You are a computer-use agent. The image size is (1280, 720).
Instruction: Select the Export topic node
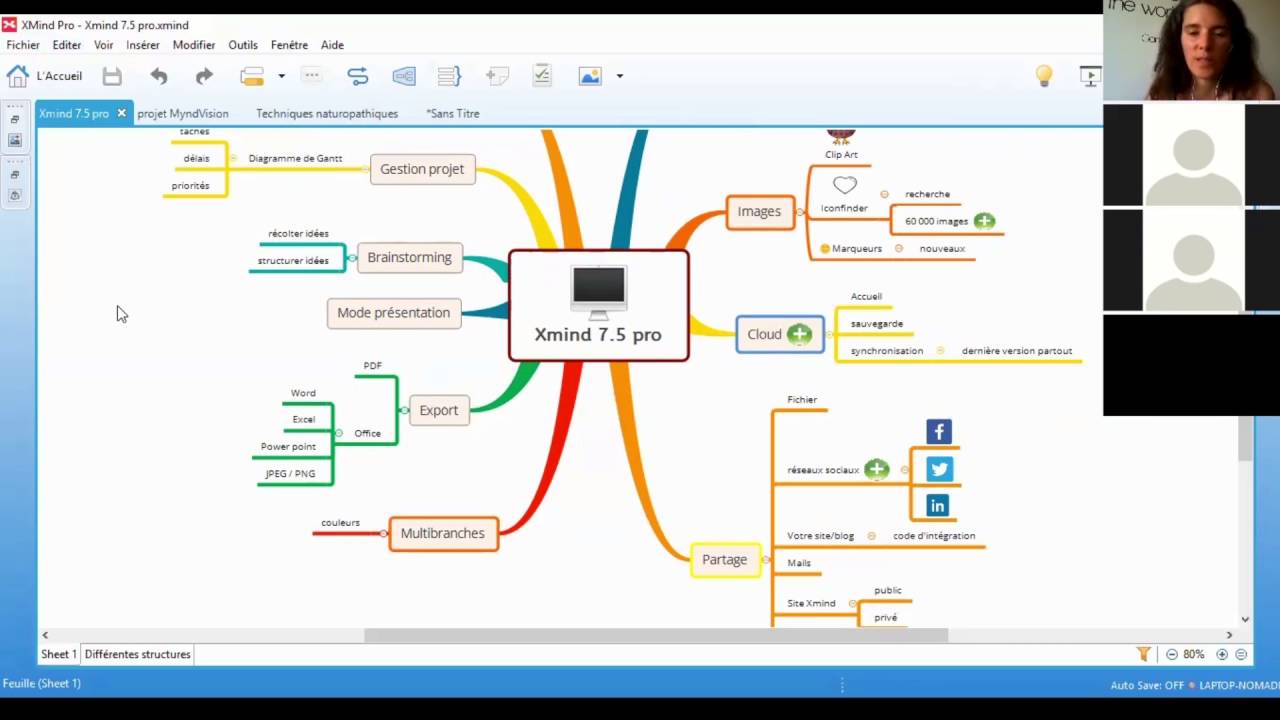[438, 410]
